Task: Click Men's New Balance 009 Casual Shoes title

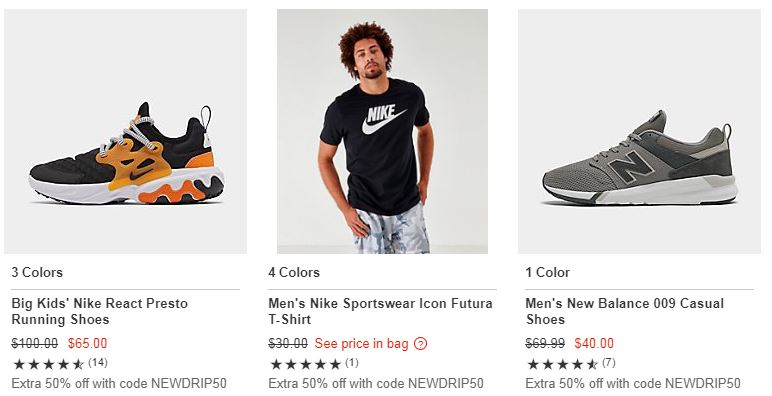Action: pos(624,311)
